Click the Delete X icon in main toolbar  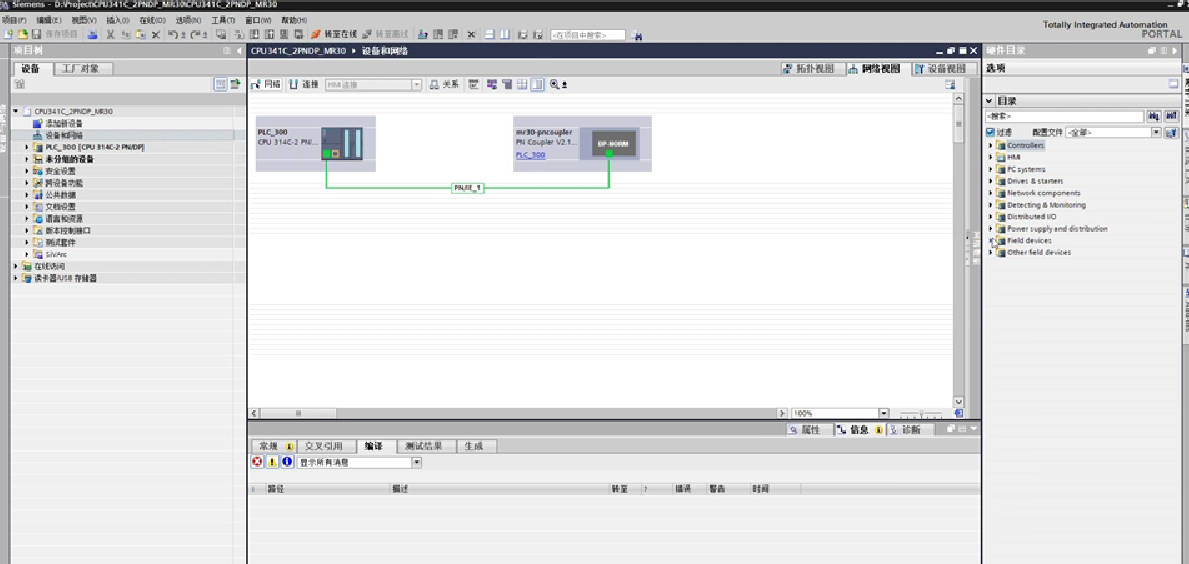coord(155,34)
